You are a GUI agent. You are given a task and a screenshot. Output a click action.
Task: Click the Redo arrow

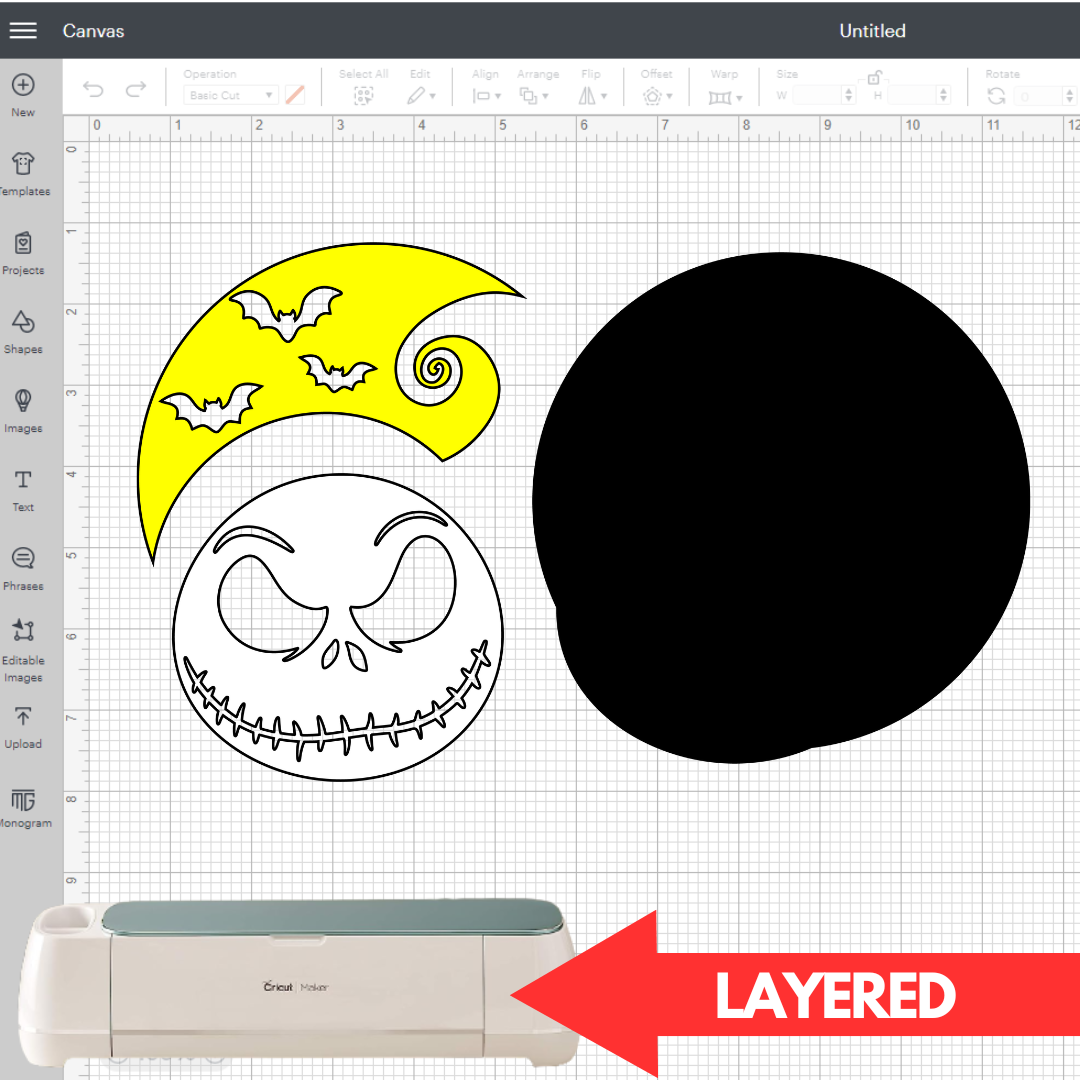point(136,89)
